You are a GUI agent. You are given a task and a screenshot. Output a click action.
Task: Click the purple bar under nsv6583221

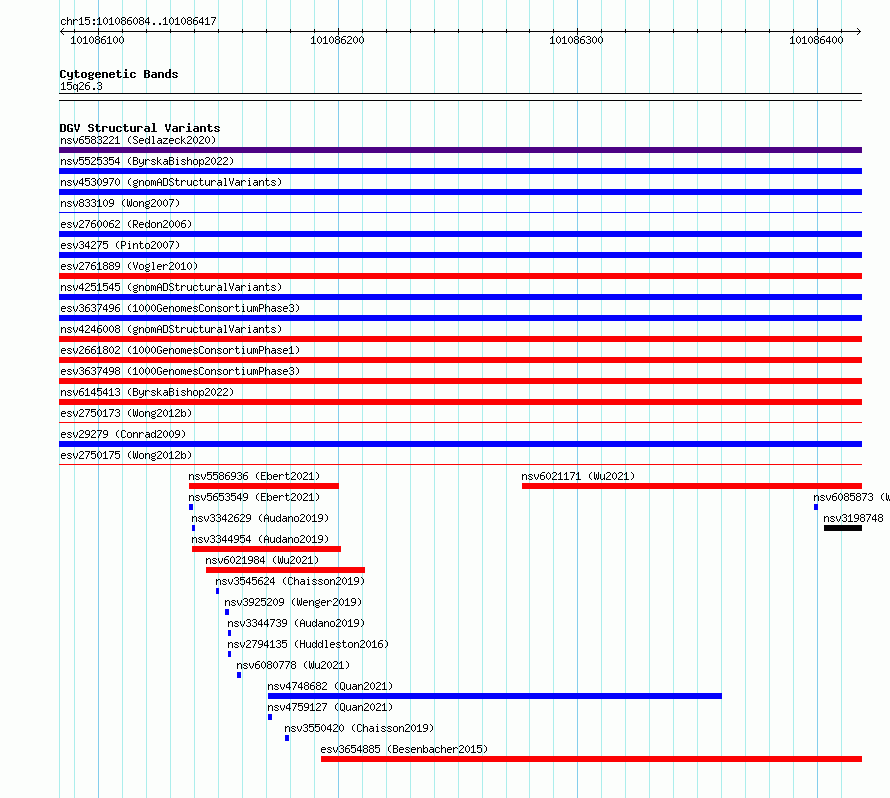(x=460, y=150)
